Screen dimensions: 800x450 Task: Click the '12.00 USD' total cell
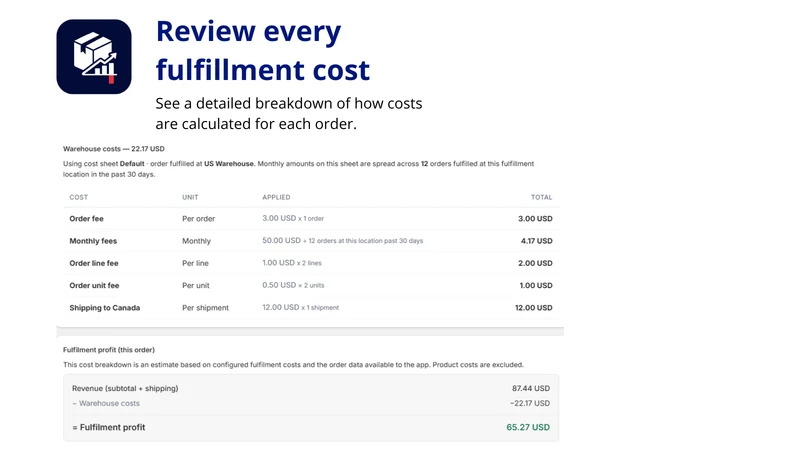coord(534,308)
